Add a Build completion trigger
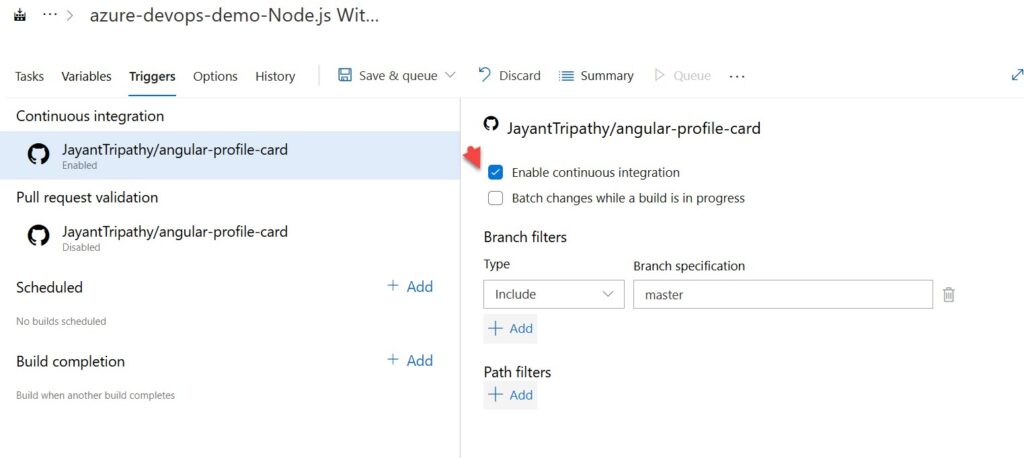The height and width of the screenshot is (458, 1024). (410, 360)
